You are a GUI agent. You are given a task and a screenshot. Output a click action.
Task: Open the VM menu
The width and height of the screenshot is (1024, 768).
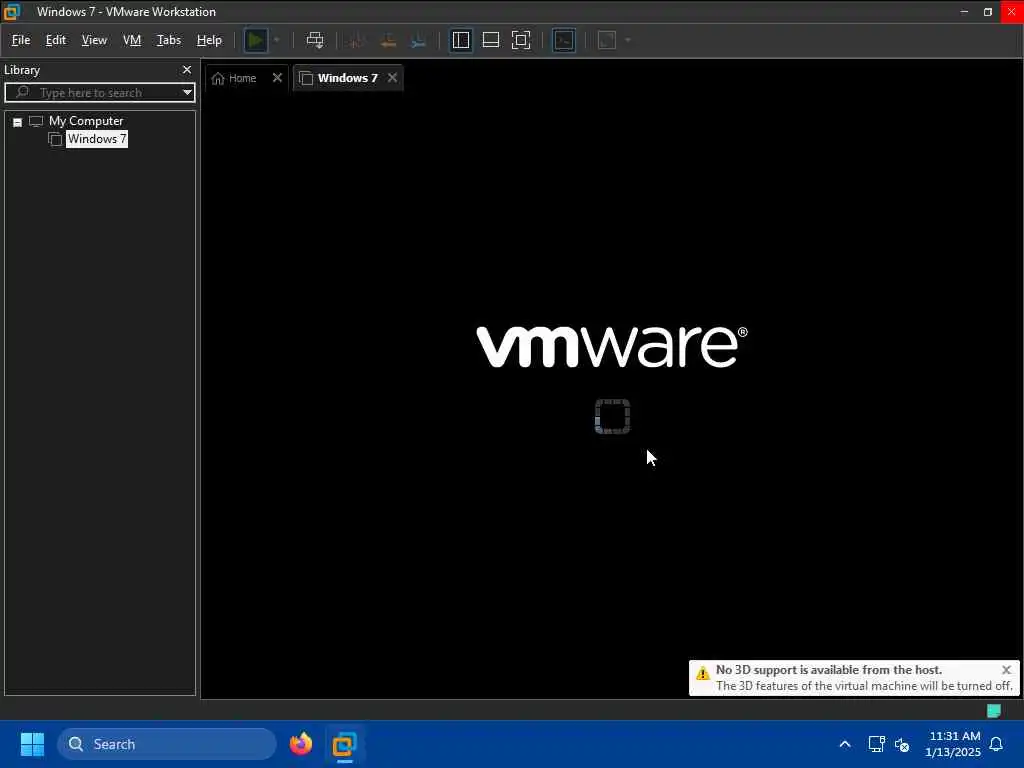[x=132, y=40]
